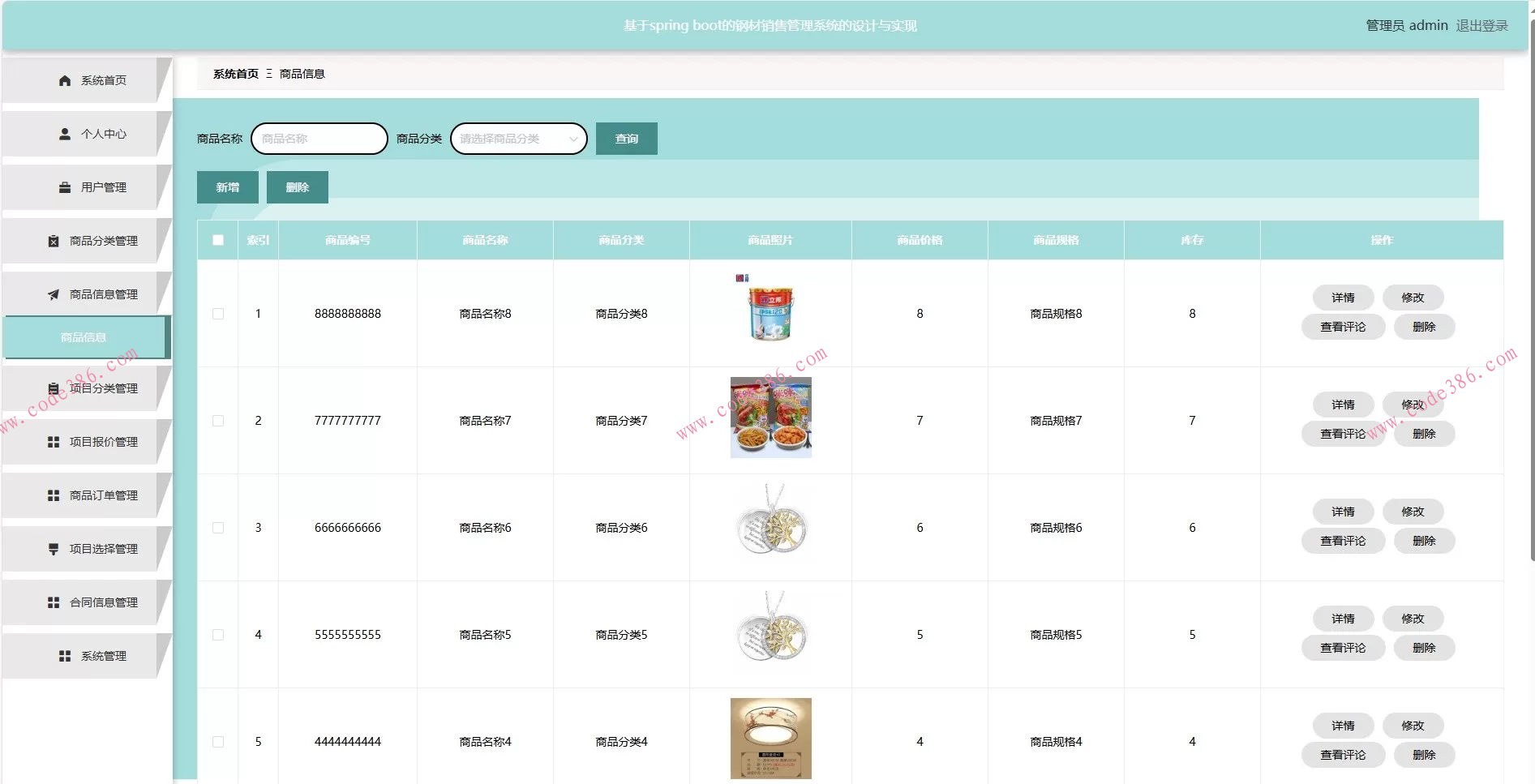
Task: Expand 商品订单管理 menu item
Action: pyautogui.click(x=87, y=495)
